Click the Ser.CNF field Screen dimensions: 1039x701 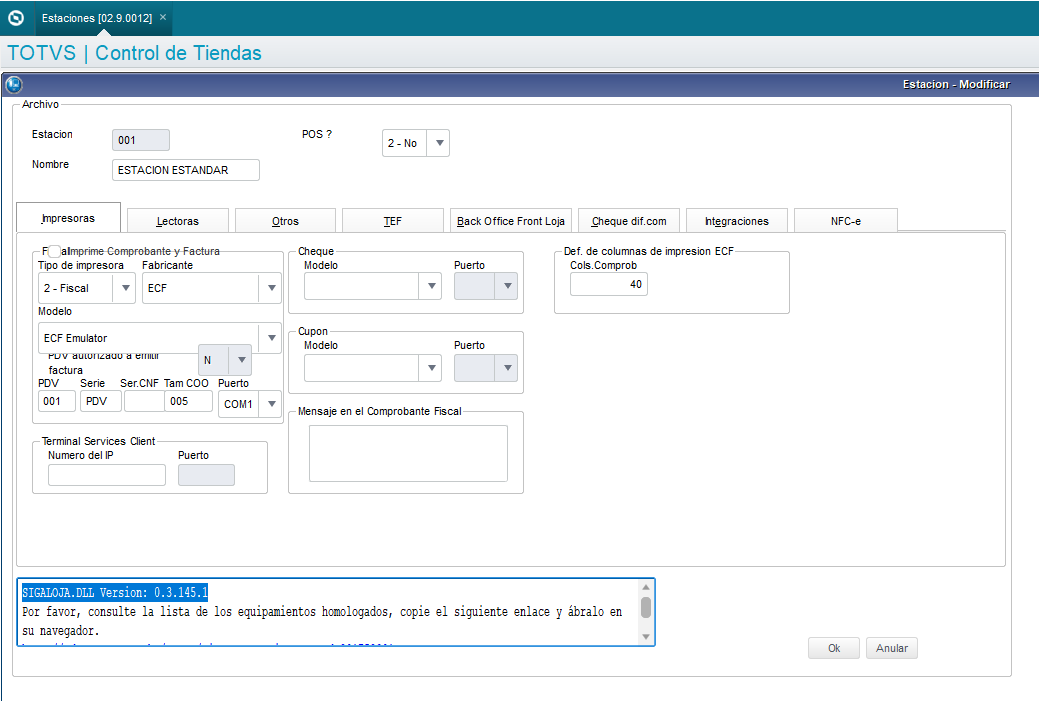tap(144, 401)
